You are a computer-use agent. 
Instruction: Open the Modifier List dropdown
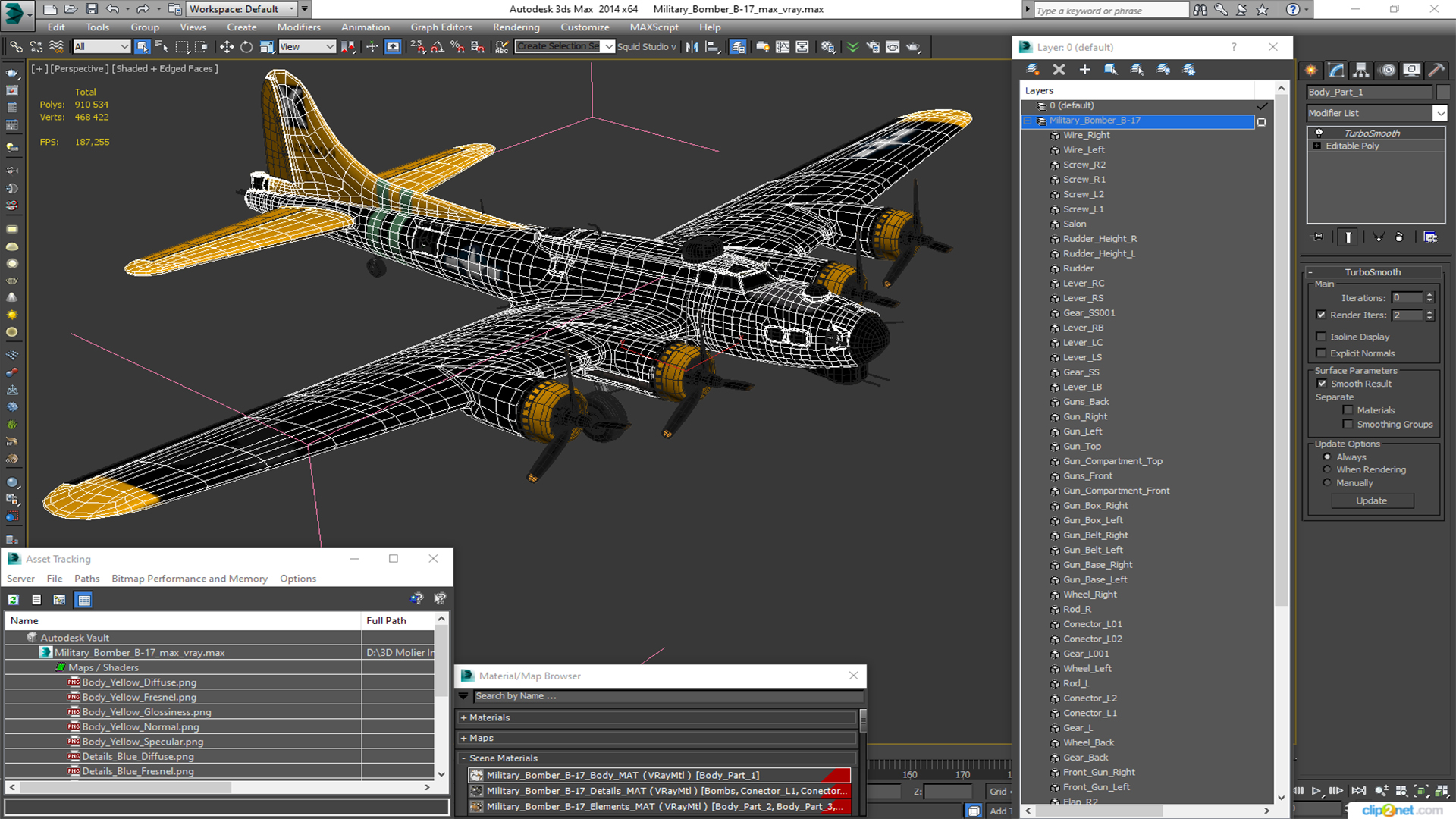[x=1439, y=113]
